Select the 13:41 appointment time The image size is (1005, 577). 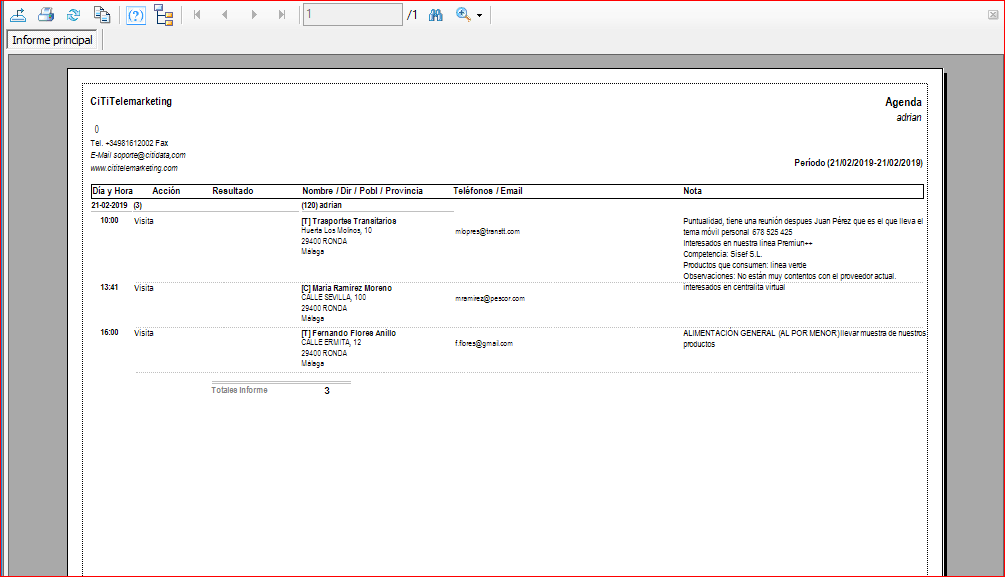[x=110, y=287]
